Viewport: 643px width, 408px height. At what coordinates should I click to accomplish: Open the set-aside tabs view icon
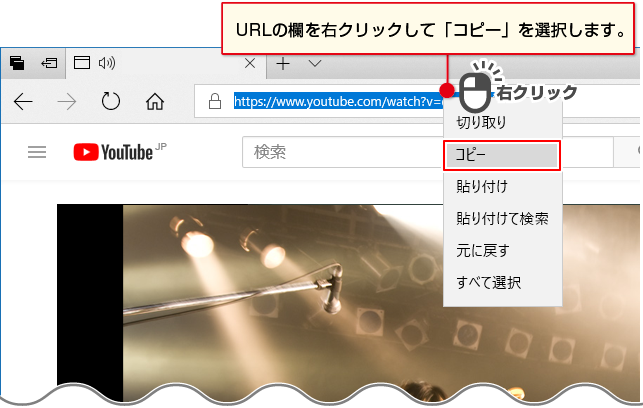[x=17, y=63]
